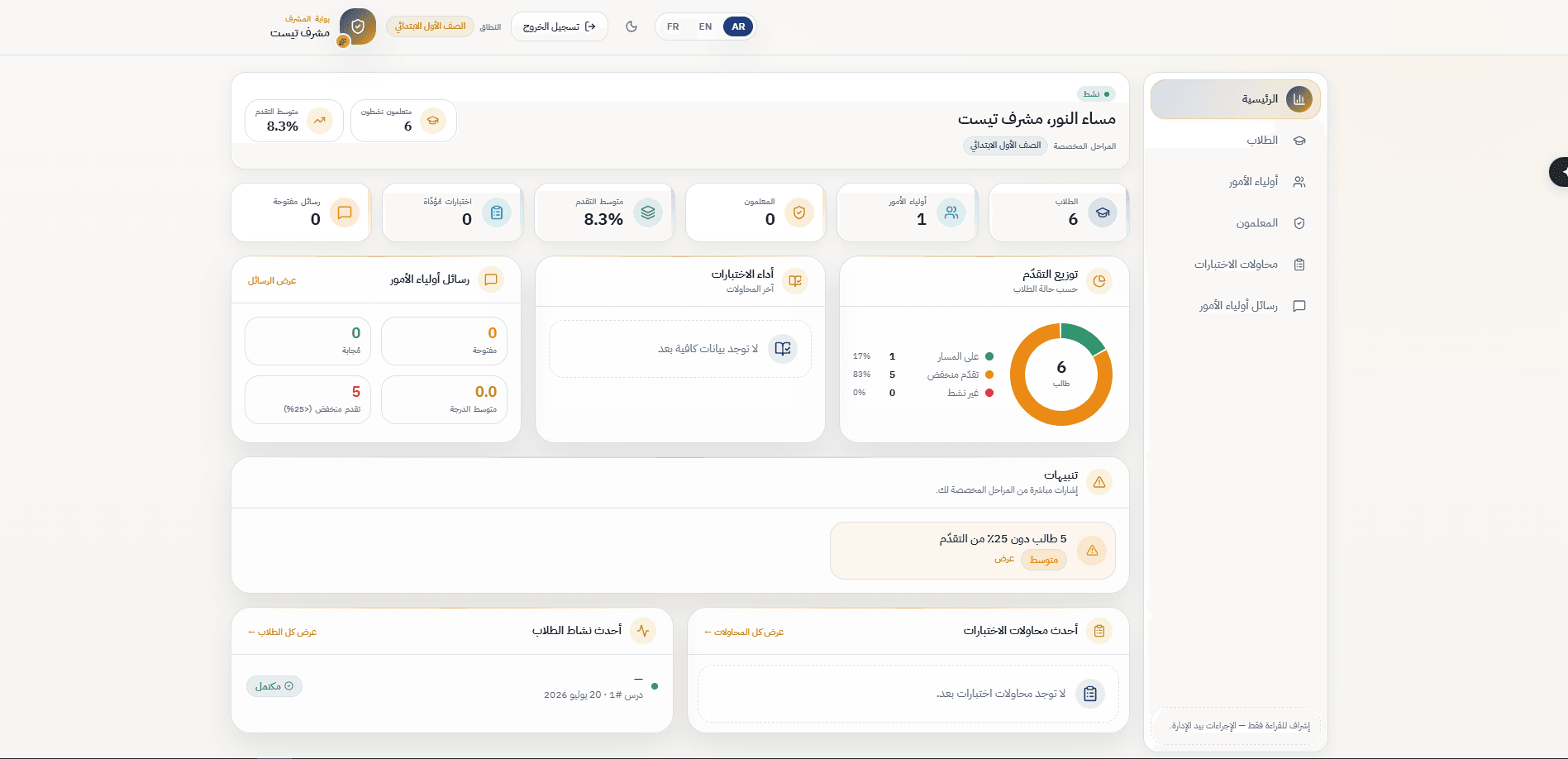Click the trend icon in متوسط التقدم chip

point(320,121)
